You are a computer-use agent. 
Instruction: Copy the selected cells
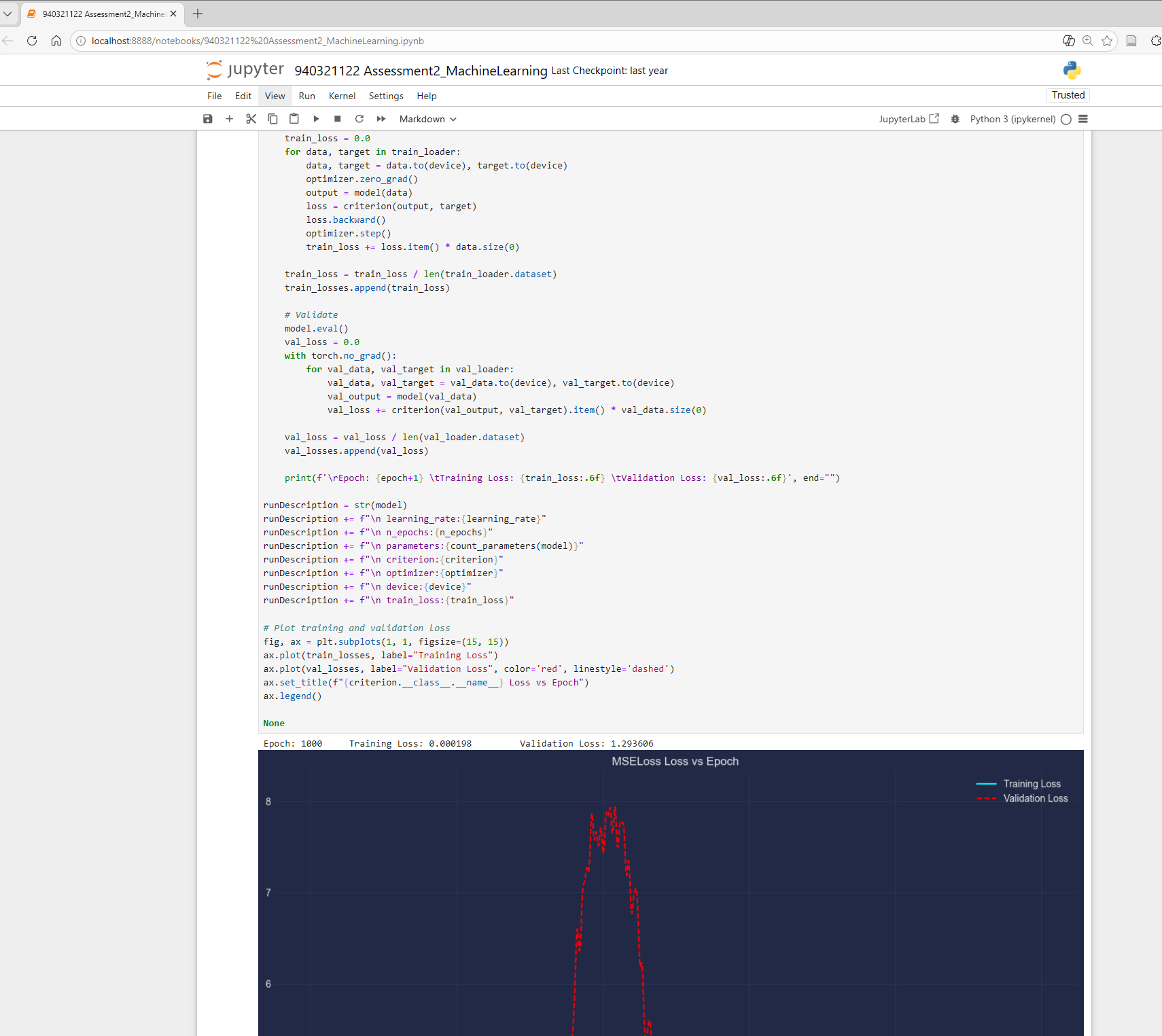pos(272,119)
